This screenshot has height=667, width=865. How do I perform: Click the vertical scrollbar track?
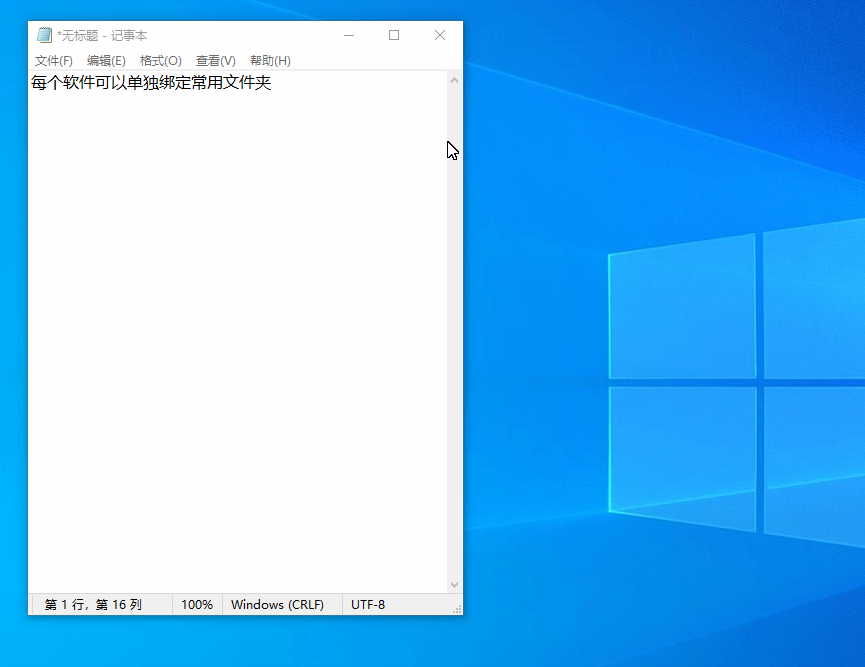coord(455,333)
